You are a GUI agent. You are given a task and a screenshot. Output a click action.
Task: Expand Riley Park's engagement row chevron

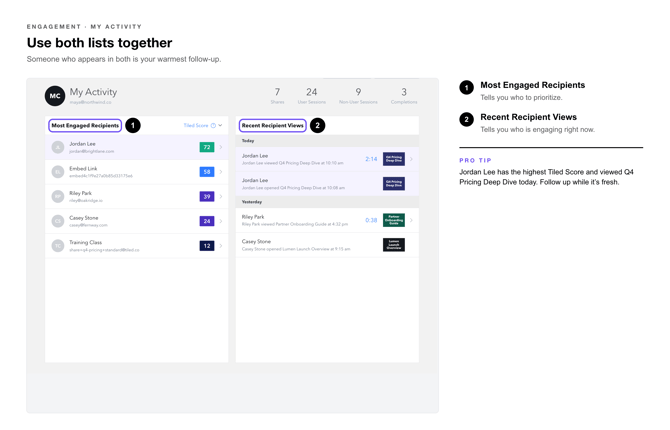221,197
